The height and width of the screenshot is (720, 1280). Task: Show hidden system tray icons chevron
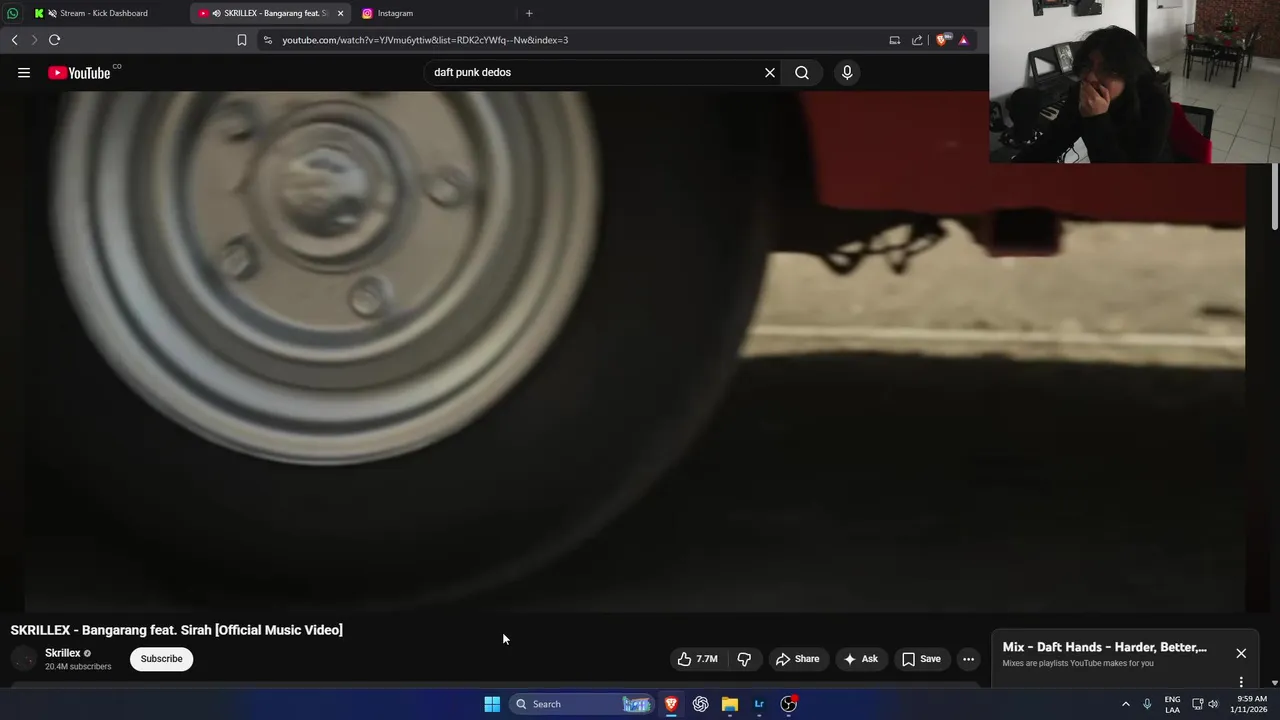pos(1125,704)
